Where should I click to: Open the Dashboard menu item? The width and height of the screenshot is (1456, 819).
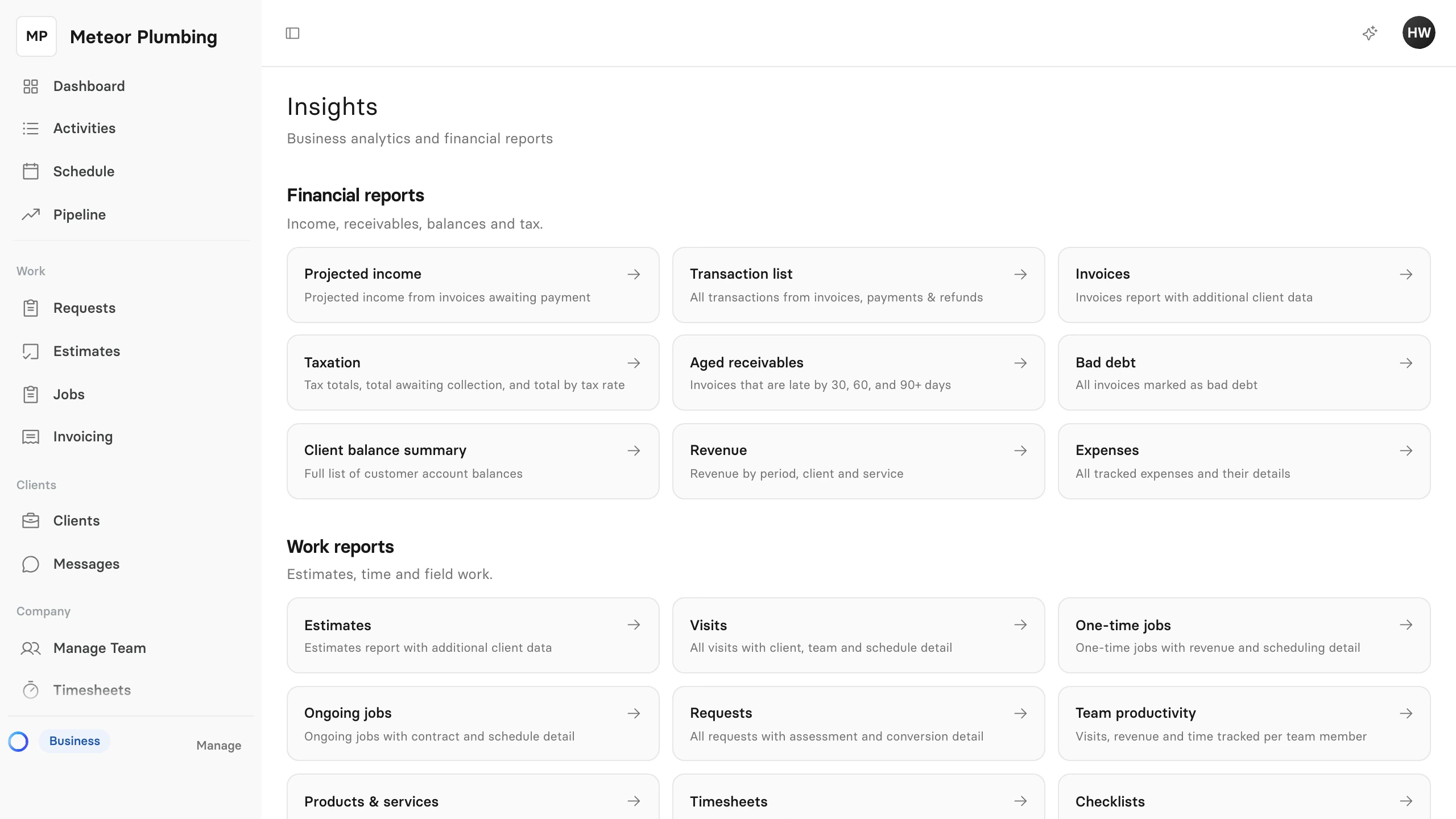pos(131,86)
